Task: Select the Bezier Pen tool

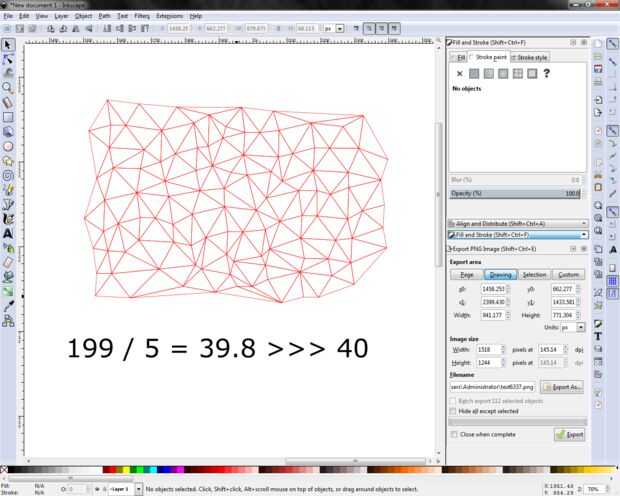Action: click(x=8, y=204)
